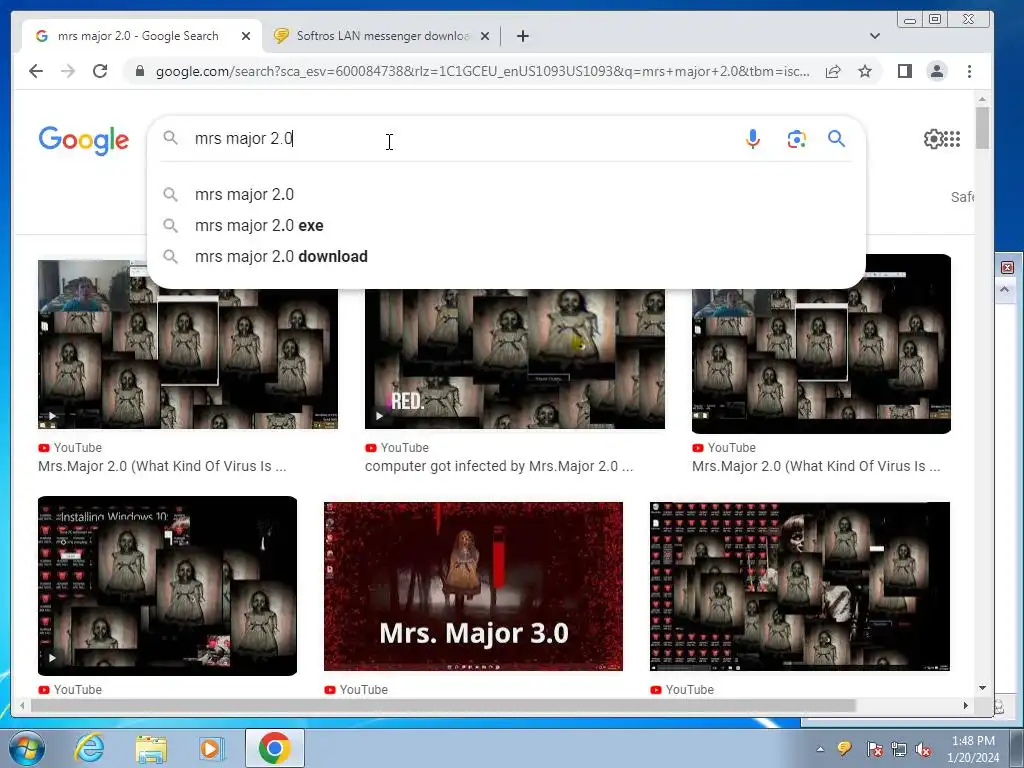Click YouTube source under Mrs. Major 3.0 image

pos(356,690)
